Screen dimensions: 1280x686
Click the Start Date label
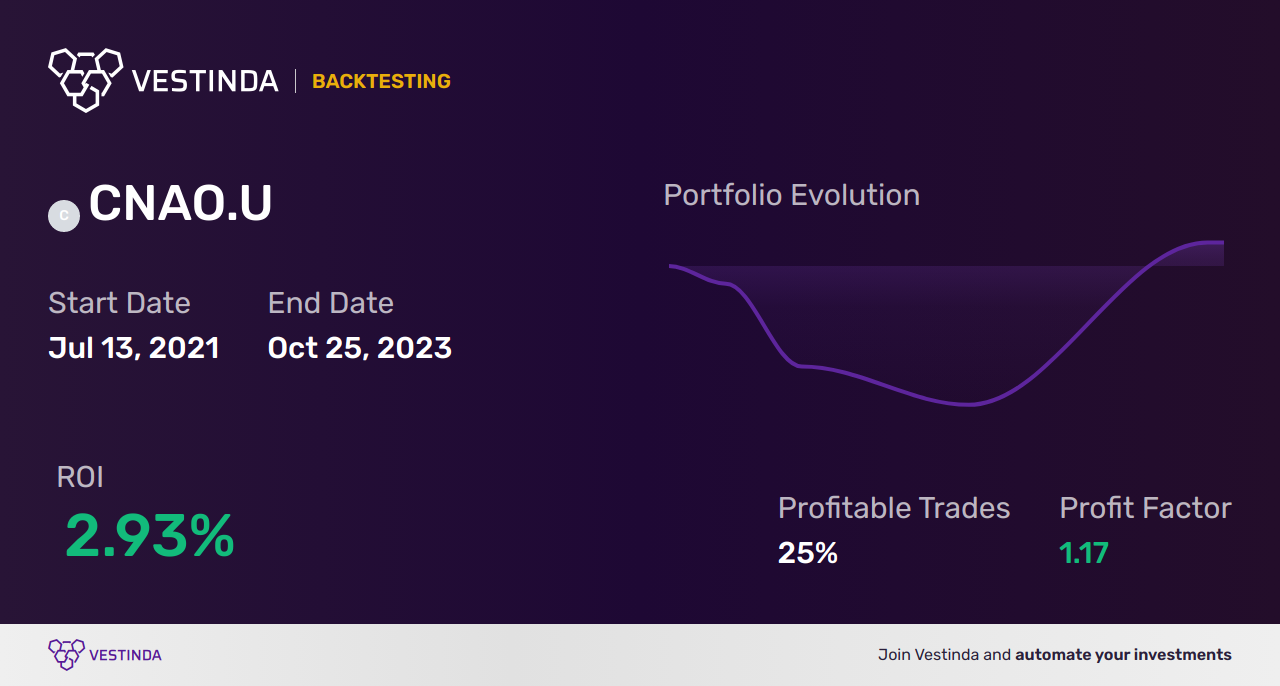[x=119, y=303]
